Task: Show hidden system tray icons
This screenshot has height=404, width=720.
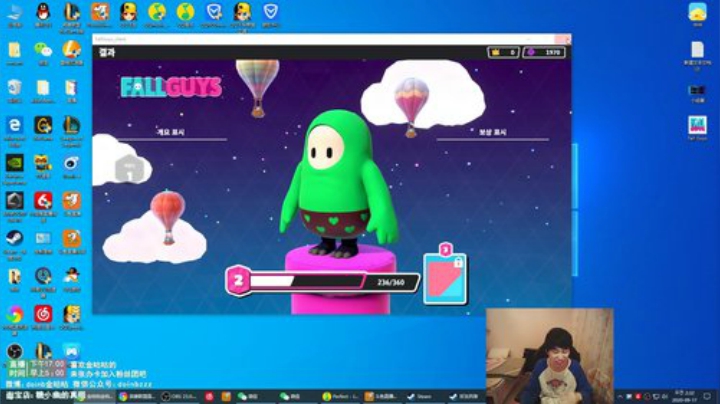Action: pos(620,396)
